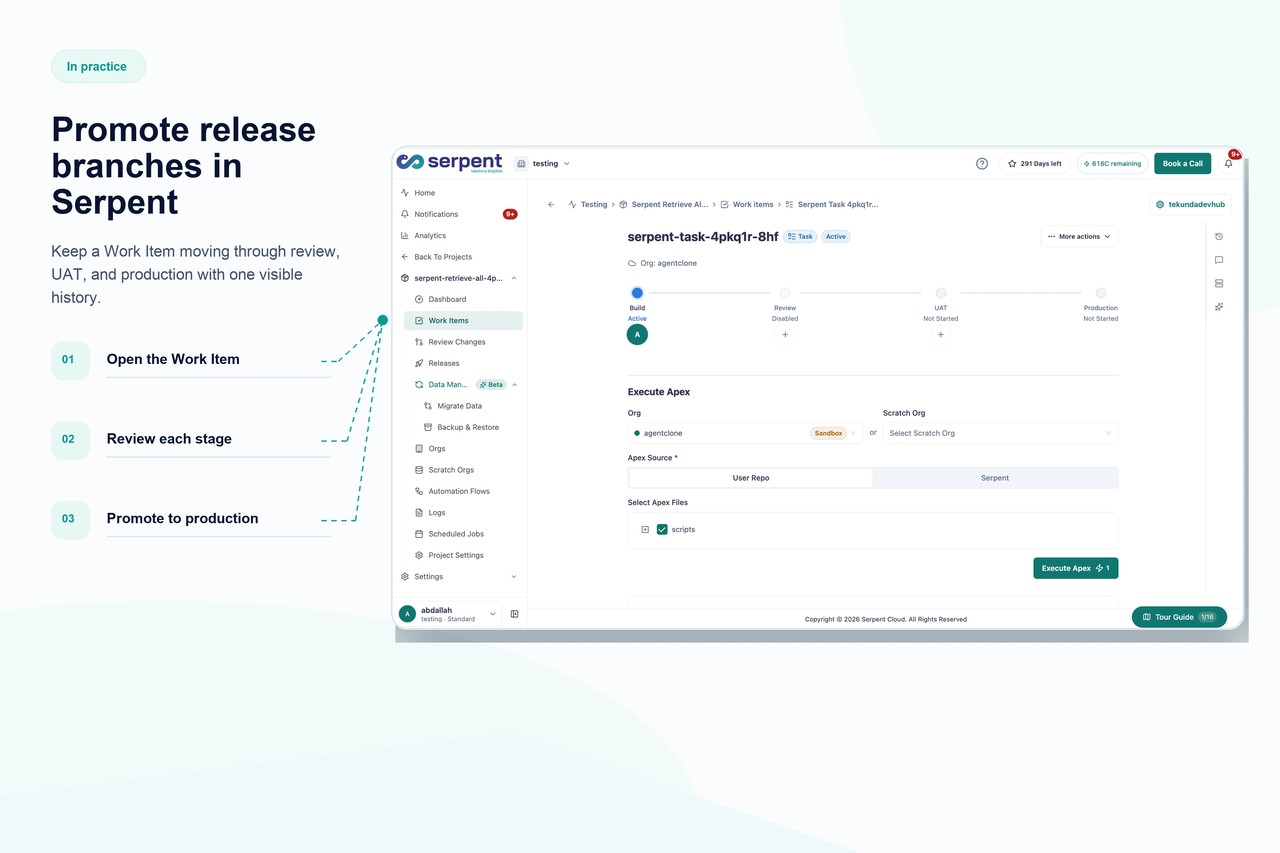Viewport: 1280px width, 853px height.
Task: Click the back arrow beside the breadcrumb
Action: pyautogui.click(x=551, y=204)
